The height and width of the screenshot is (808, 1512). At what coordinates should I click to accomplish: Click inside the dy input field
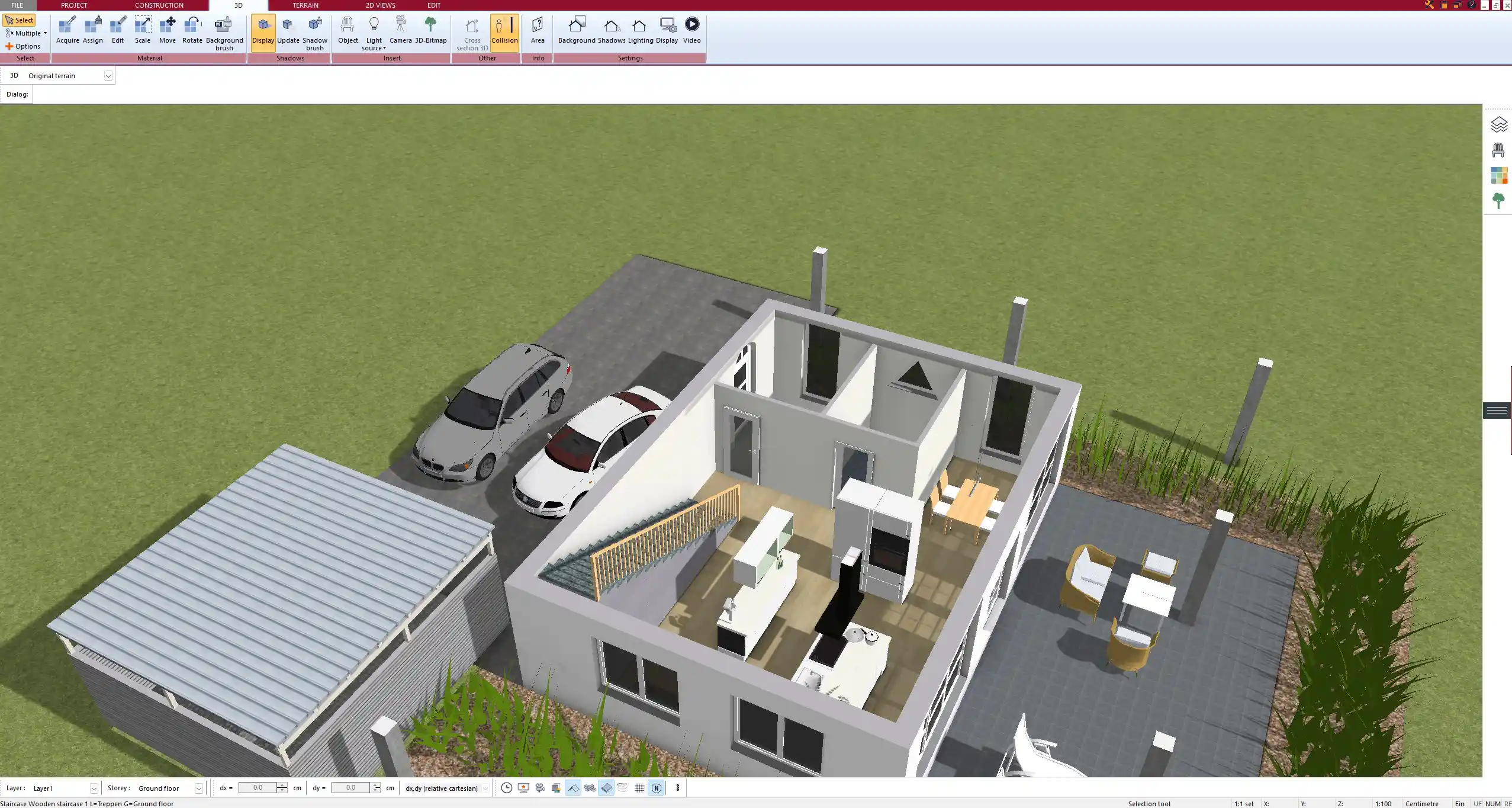point(350,788)
